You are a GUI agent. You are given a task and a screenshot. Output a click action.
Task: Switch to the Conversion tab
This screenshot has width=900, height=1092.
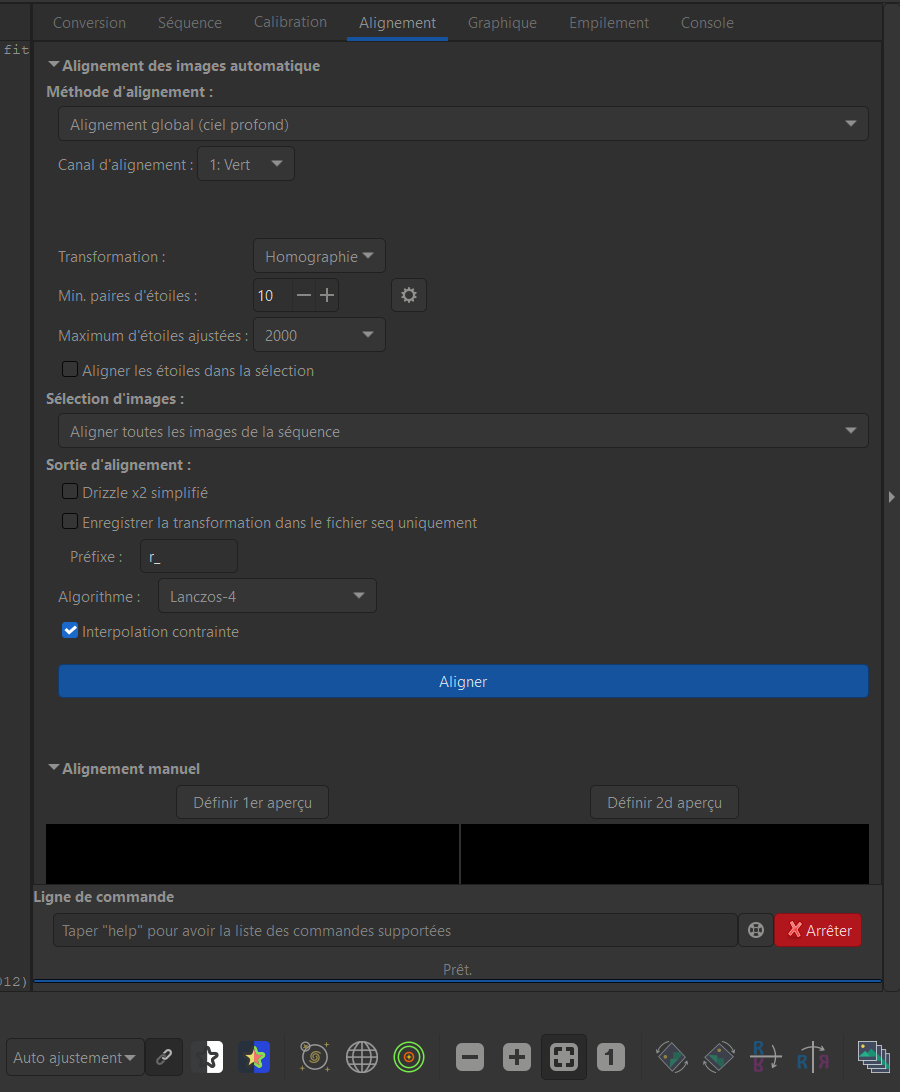[89, 23]
